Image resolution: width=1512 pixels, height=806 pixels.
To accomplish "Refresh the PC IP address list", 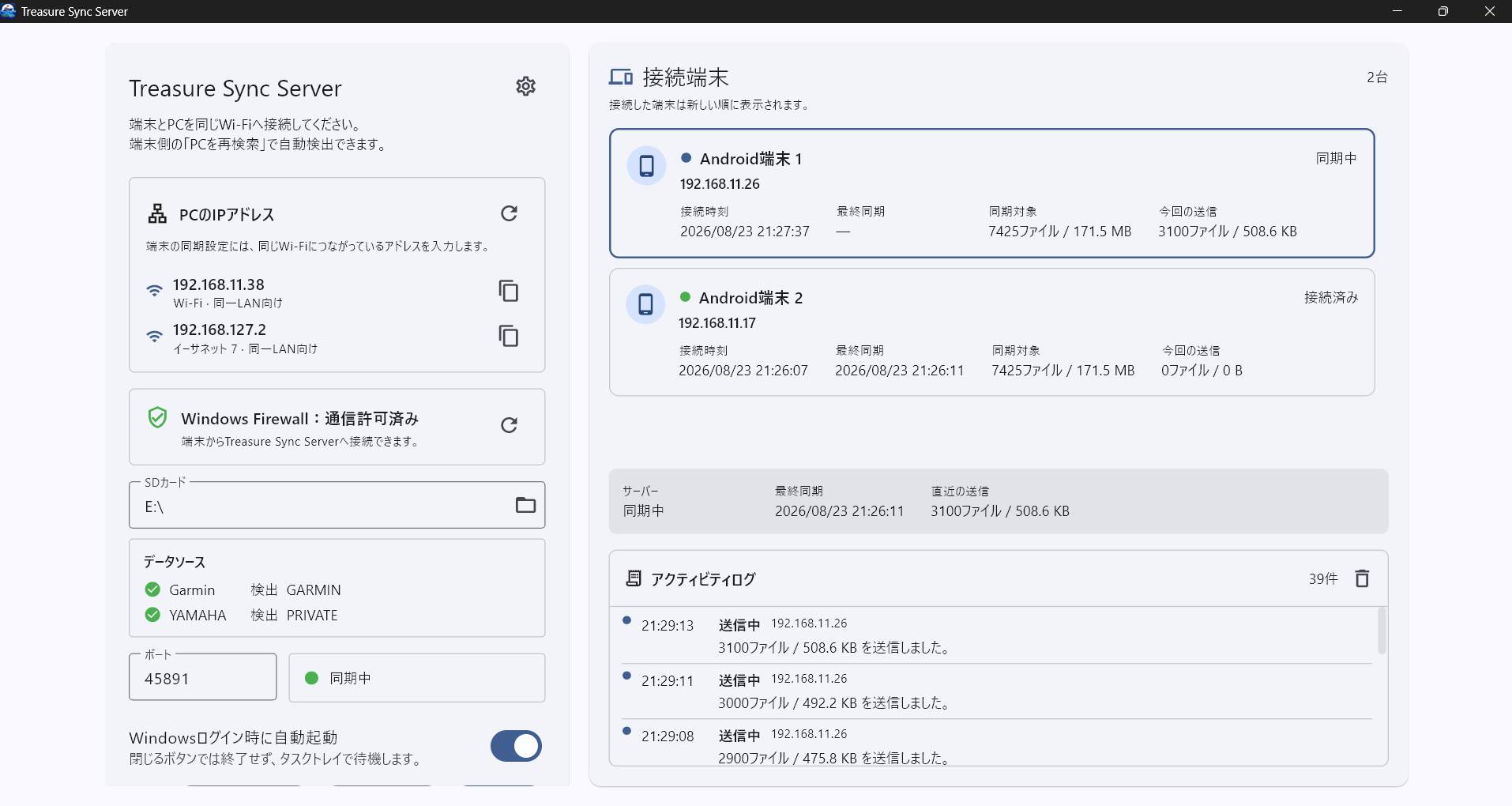I will pyautogui.click(x=510, y=213).
